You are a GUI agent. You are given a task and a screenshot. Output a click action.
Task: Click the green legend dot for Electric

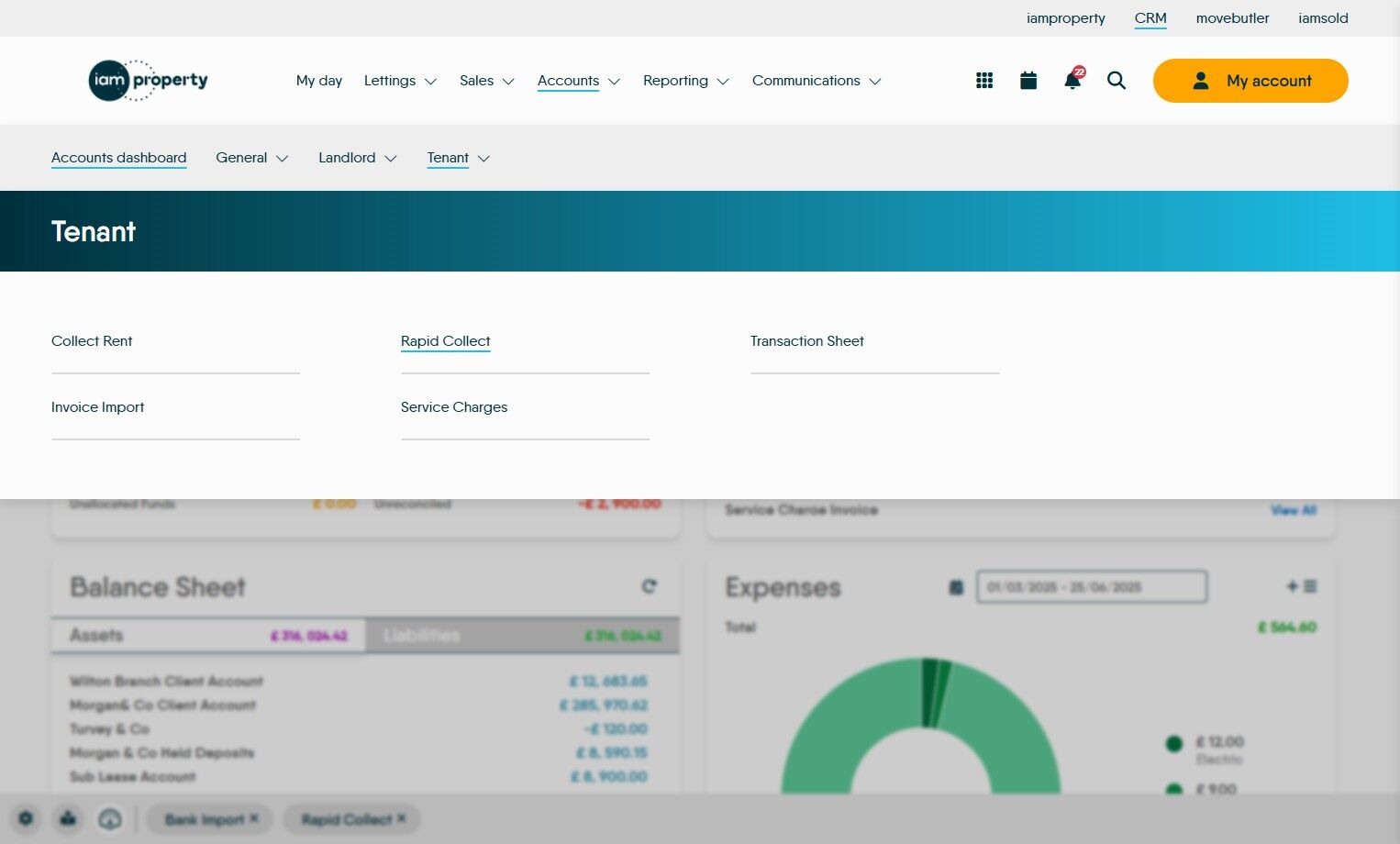pyautogui.click(x=1174, y=743)
